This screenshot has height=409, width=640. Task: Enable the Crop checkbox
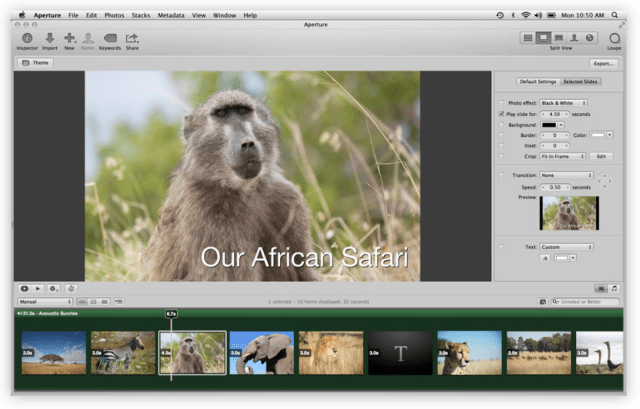pyautogui.click(x=501, y=156)
